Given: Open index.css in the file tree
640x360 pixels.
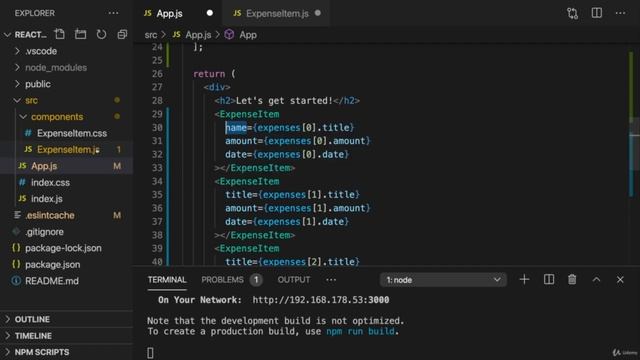Looking at the screenshot, I should pyautogui.click(x=66, y=182).
